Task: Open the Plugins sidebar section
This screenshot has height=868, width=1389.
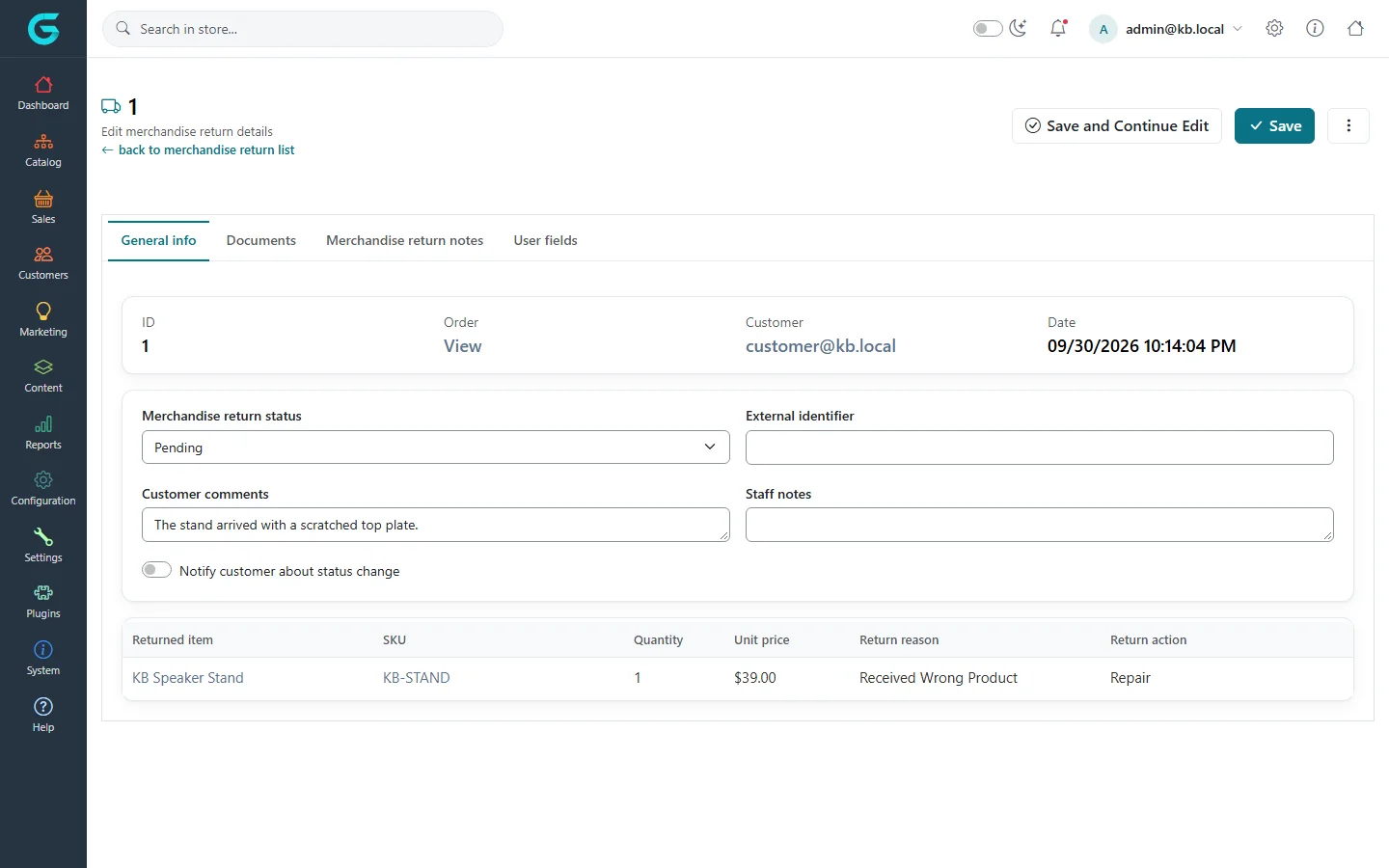Action: (43, 602)
